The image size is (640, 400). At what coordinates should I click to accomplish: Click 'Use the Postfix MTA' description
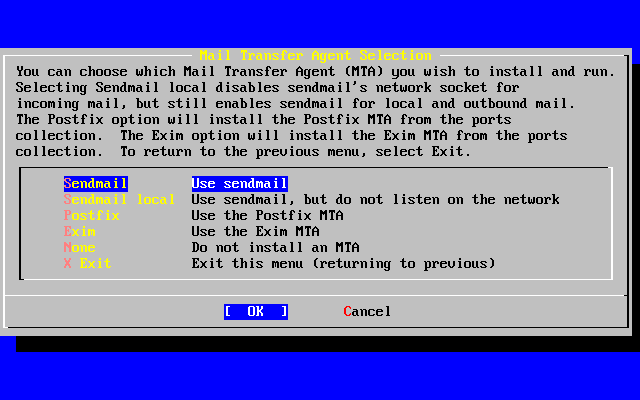point(267,216)
